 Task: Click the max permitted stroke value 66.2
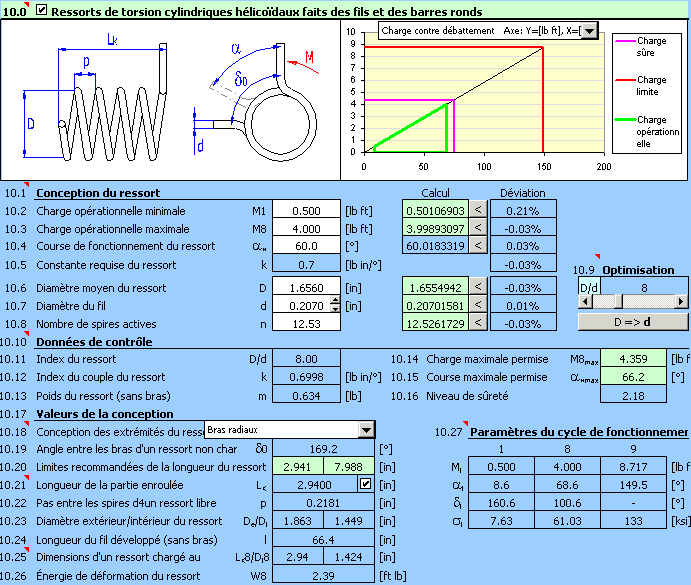pos(633,376)
